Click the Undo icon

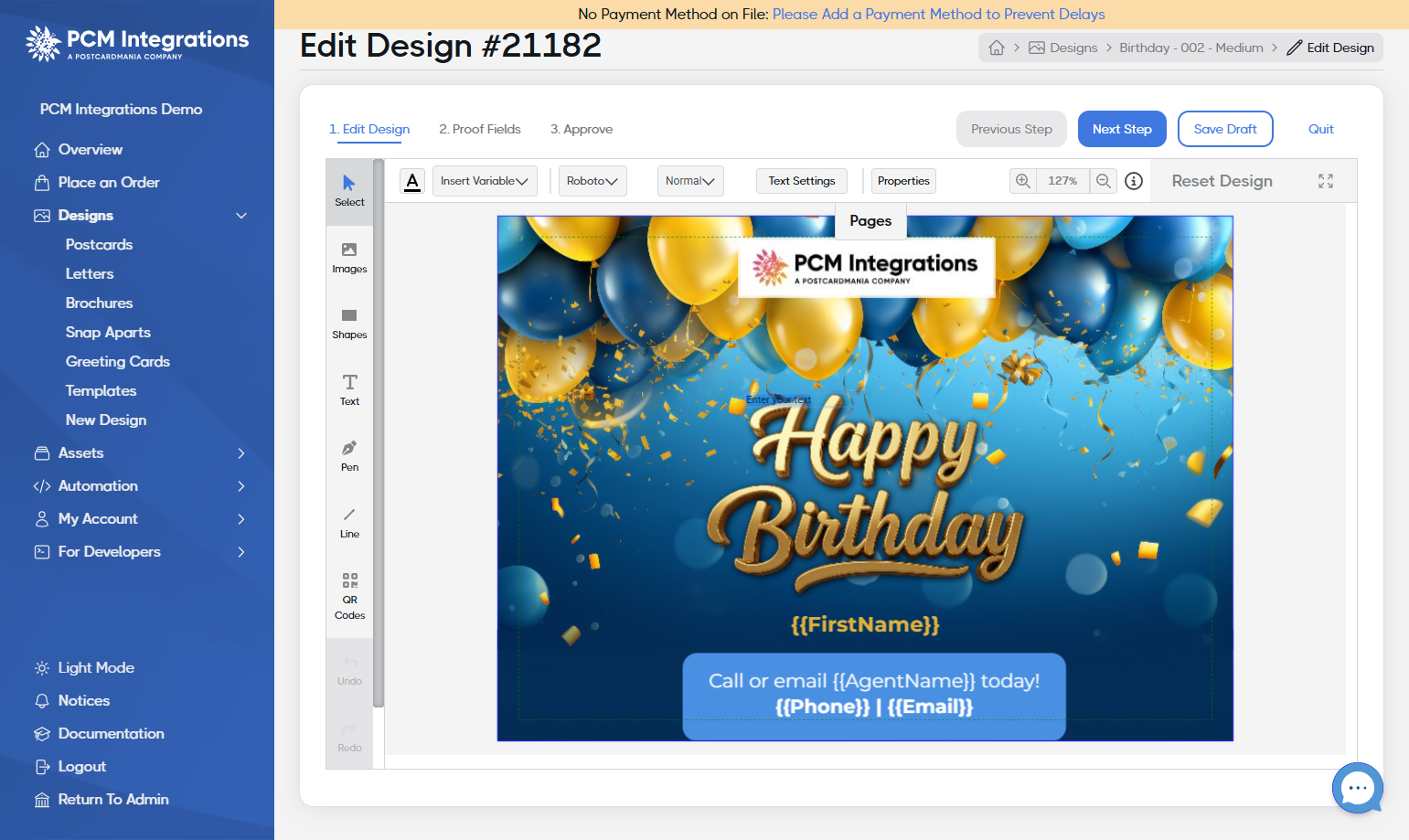tap(349, 663)
